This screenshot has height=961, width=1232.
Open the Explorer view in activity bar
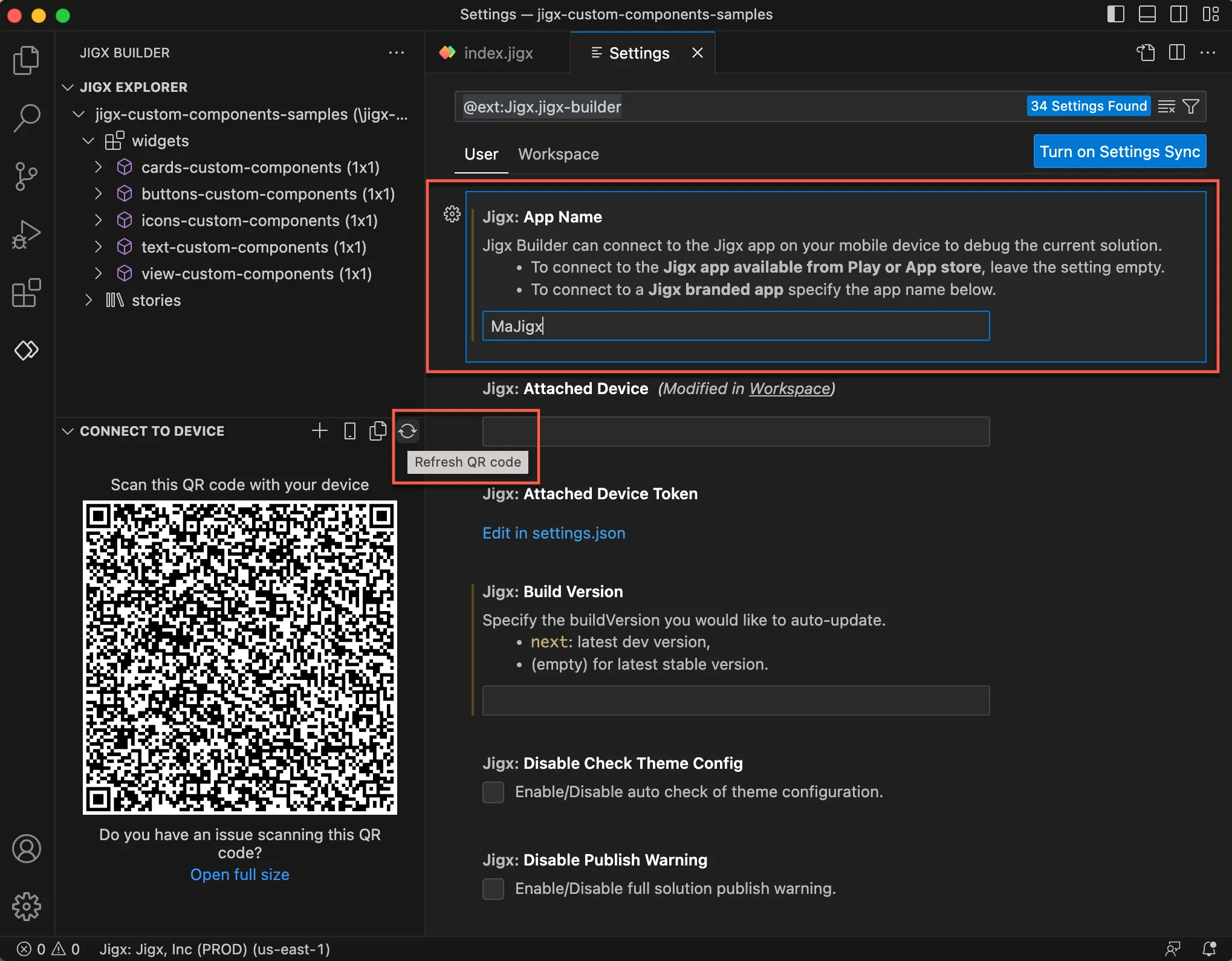(x=26, y=60)
